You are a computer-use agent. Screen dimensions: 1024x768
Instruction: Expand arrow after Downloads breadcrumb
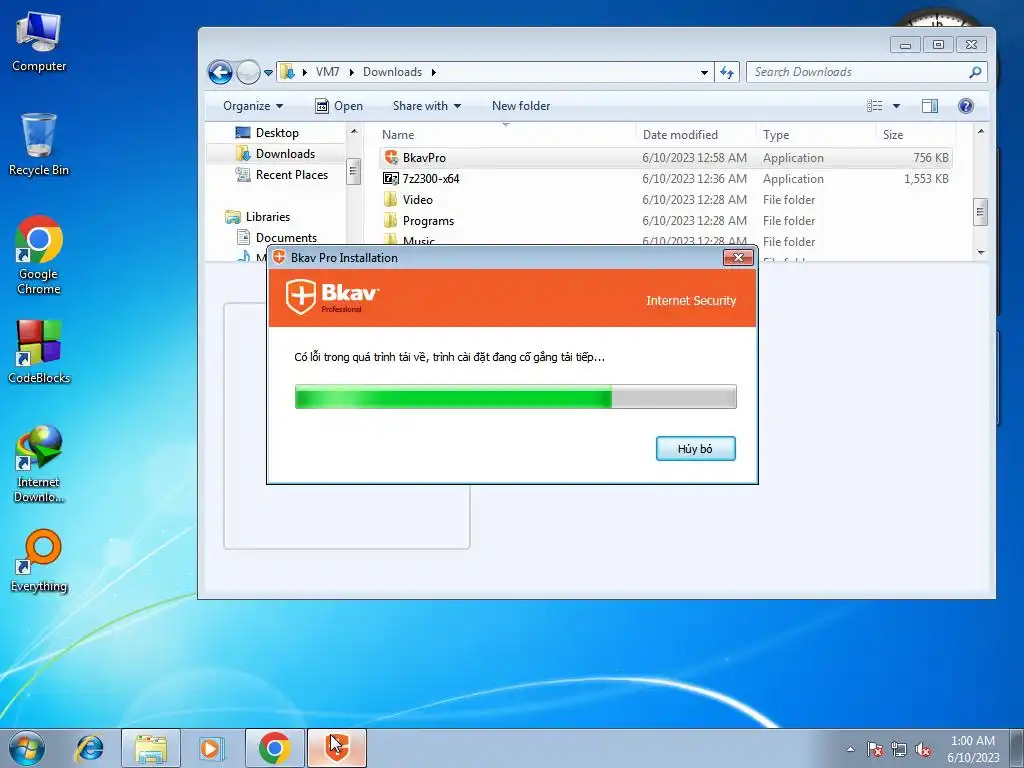[x=433, y=72]
